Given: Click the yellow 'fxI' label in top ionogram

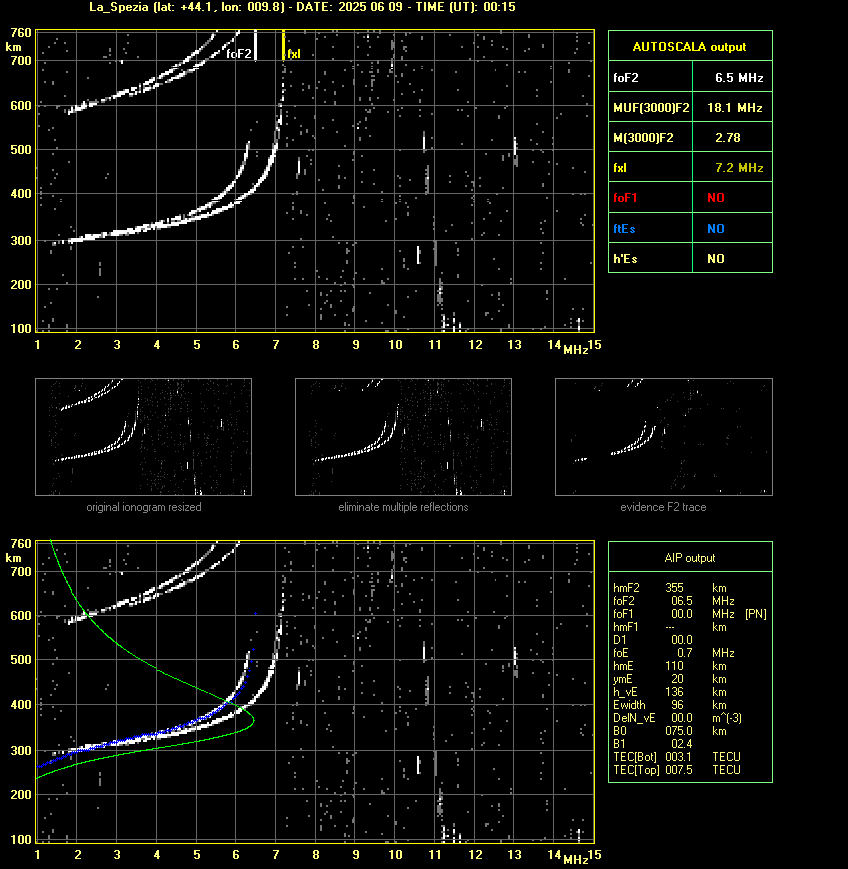Looking at the screenshot, I should pos(294,54).
